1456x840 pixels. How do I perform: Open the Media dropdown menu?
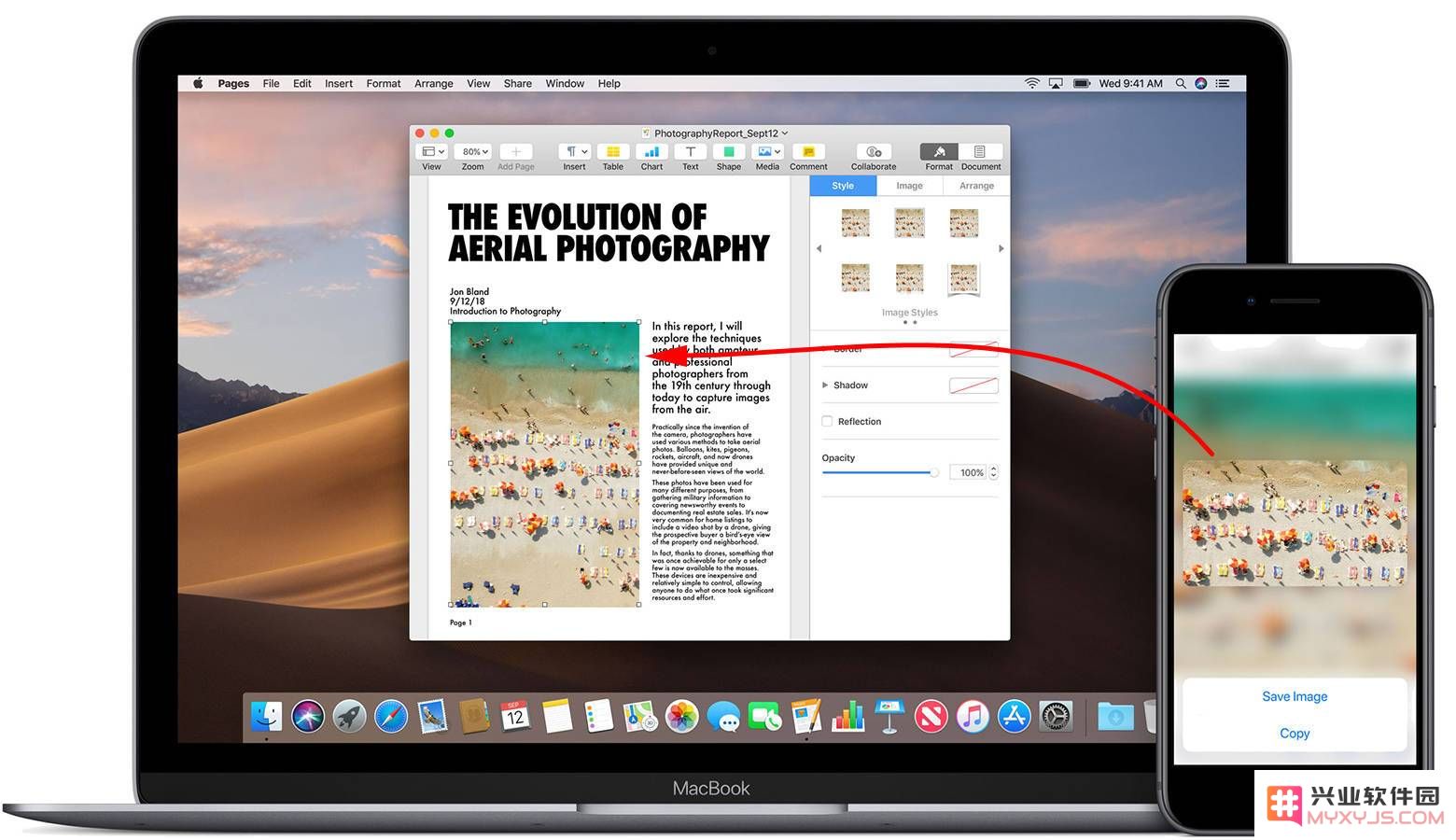coord(768,151)
